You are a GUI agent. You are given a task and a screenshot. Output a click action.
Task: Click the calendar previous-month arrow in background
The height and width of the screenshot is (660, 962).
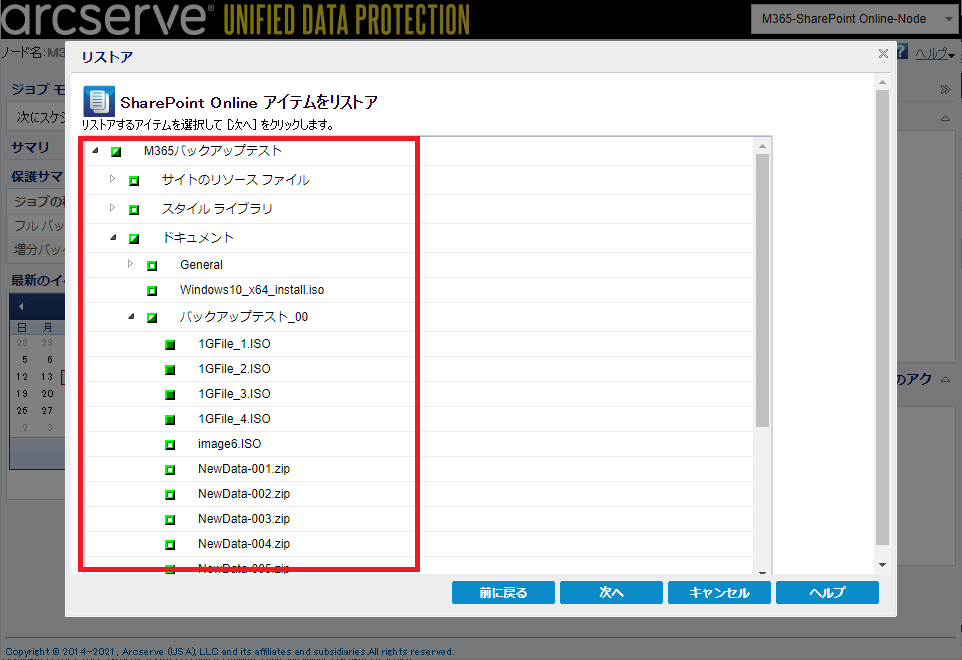coord(21,306)
